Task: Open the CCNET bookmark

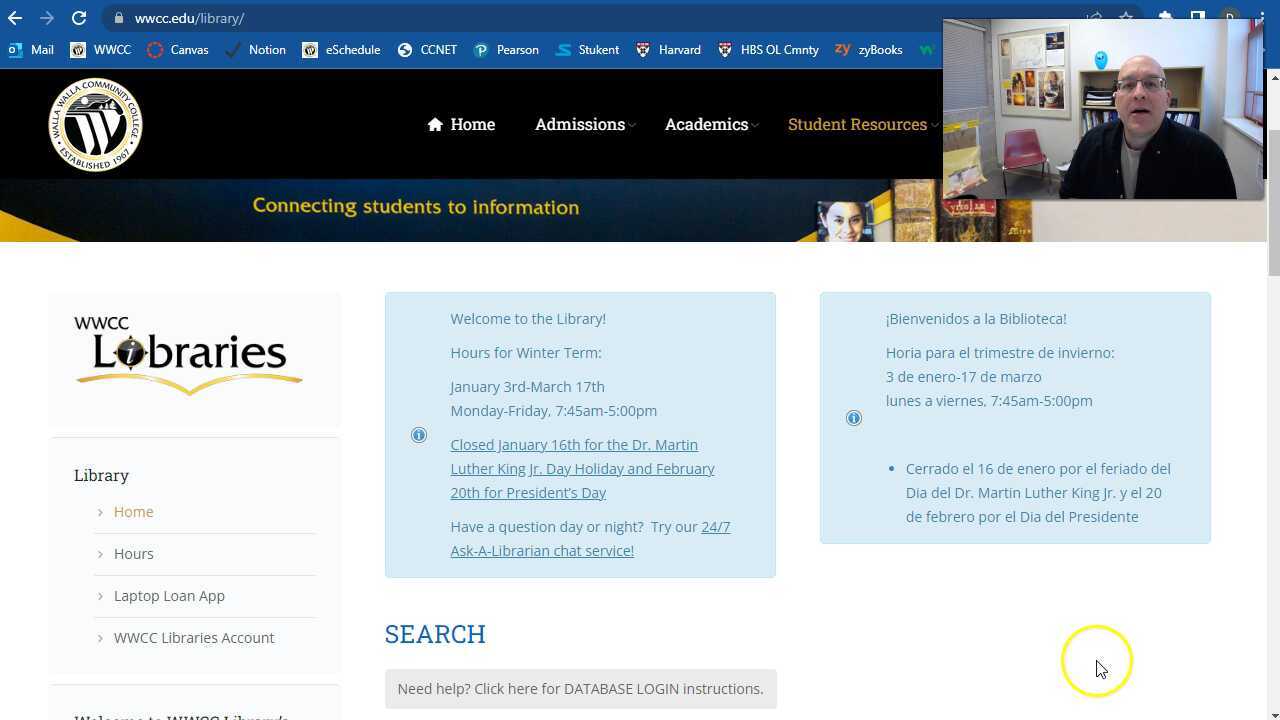Action: (427, 49)
